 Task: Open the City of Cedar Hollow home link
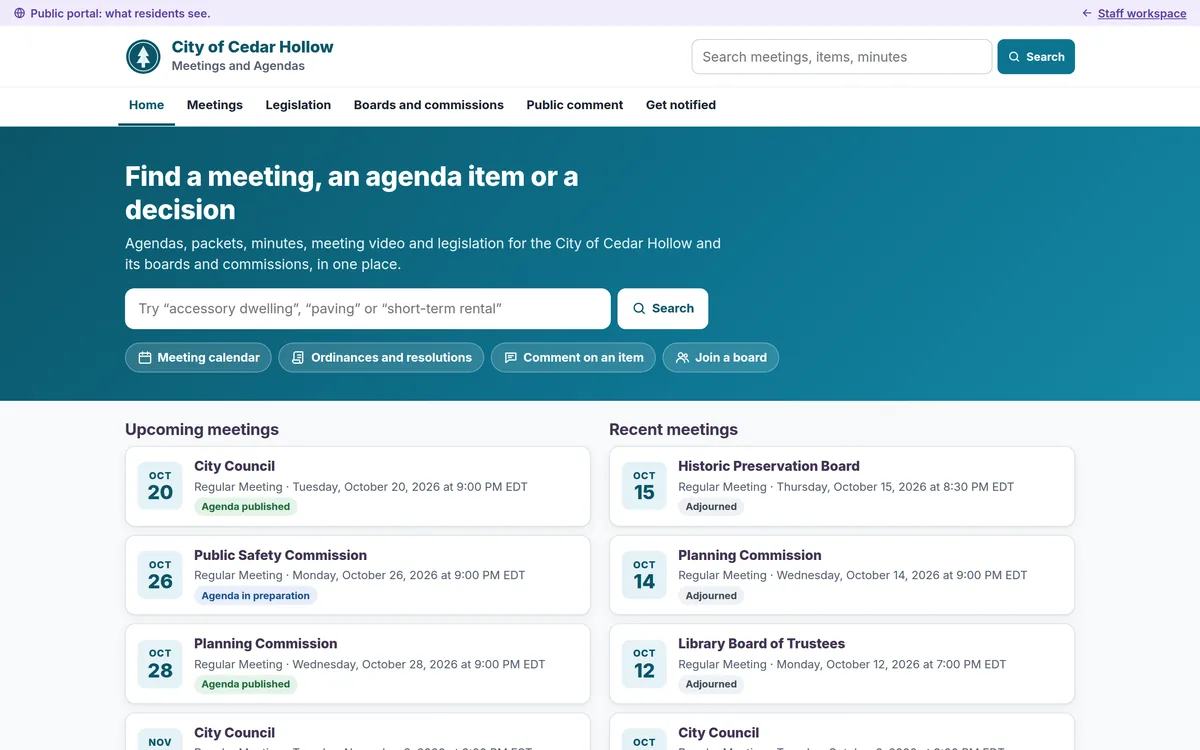[x=230, y=57]
